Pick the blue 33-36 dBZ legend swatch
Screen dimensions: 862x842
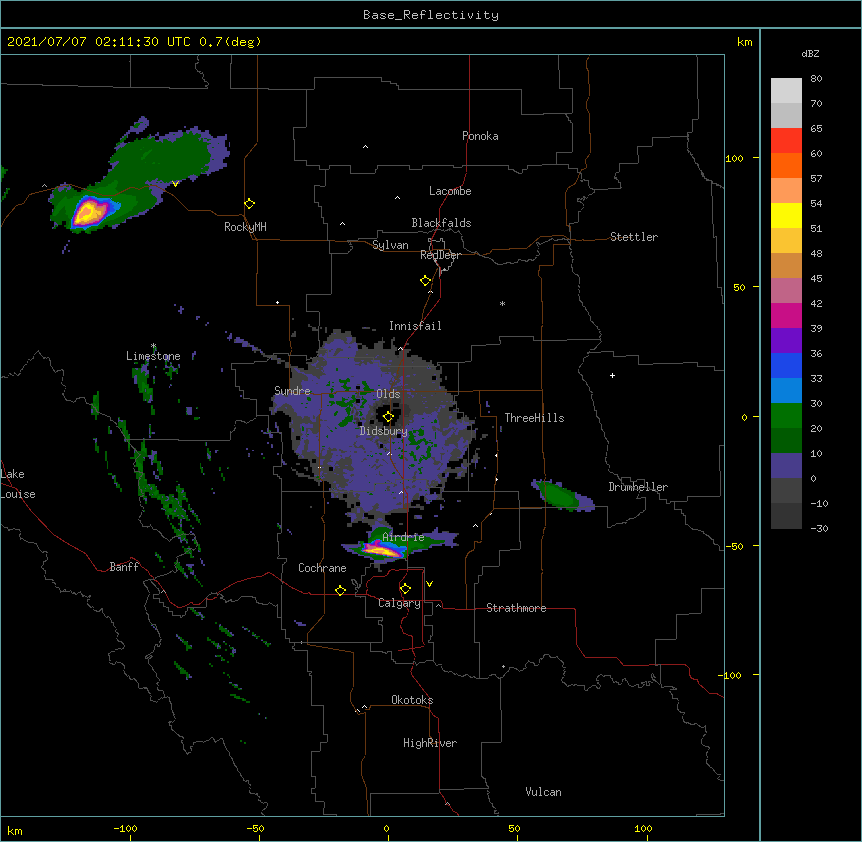pos(786,365)
